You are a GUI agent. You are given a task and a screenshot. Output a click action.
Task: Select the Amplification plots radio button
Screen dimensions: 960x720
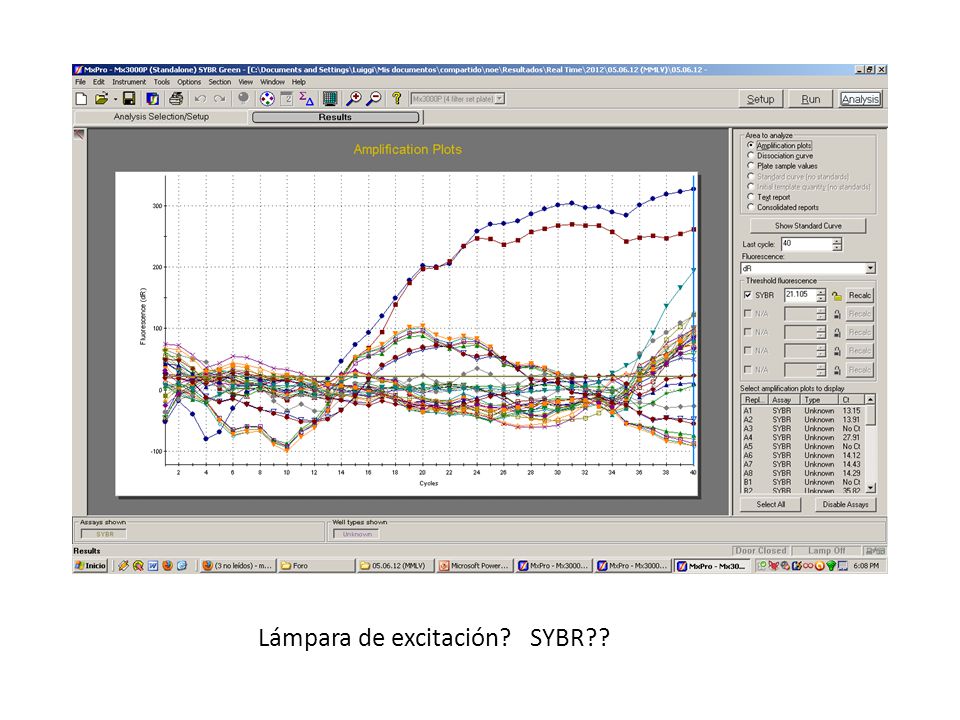pyautogui.click(x=751, y=145)
